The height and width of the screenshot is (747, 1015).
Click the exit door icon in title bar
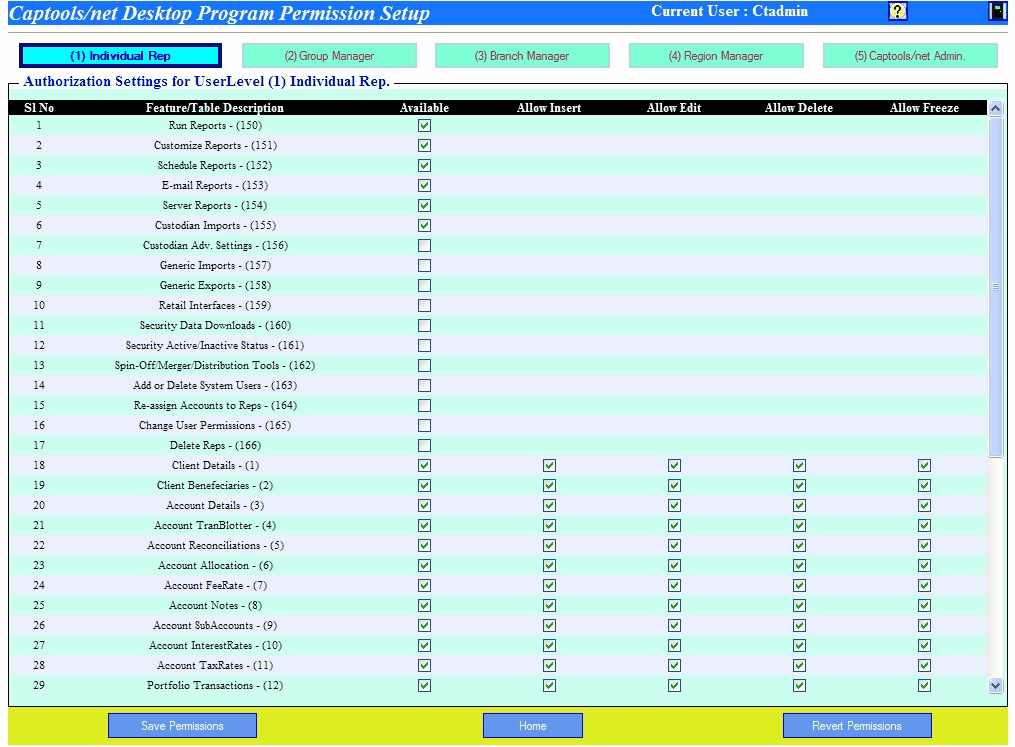[x=996, y=12]
